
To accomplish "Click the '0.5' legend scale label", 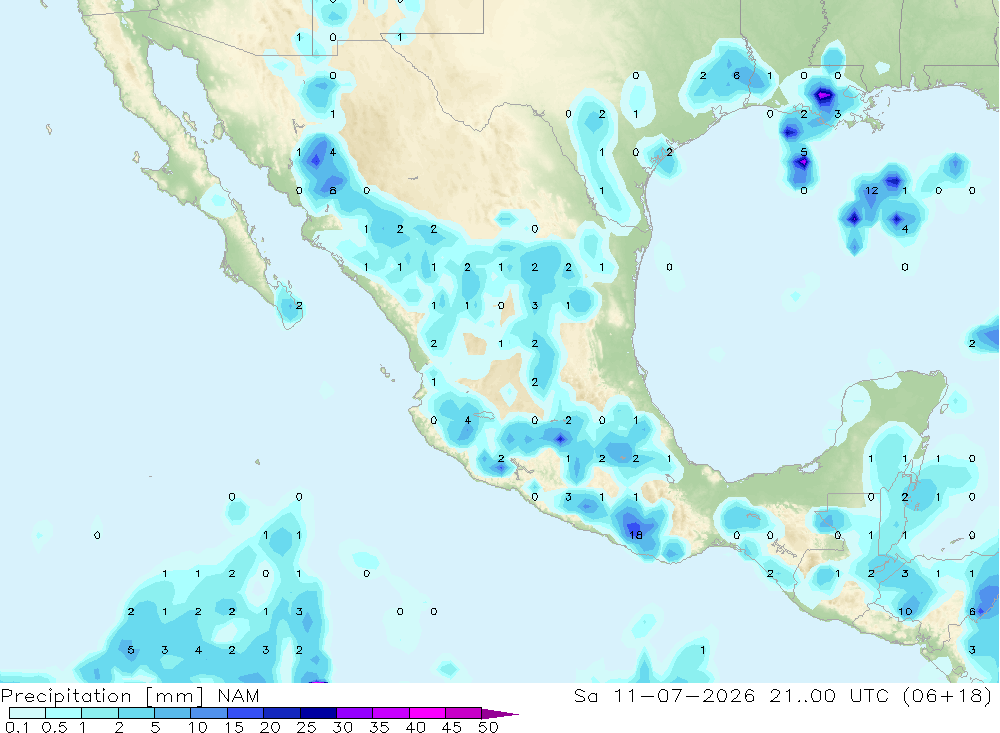I will click(54, 727).
